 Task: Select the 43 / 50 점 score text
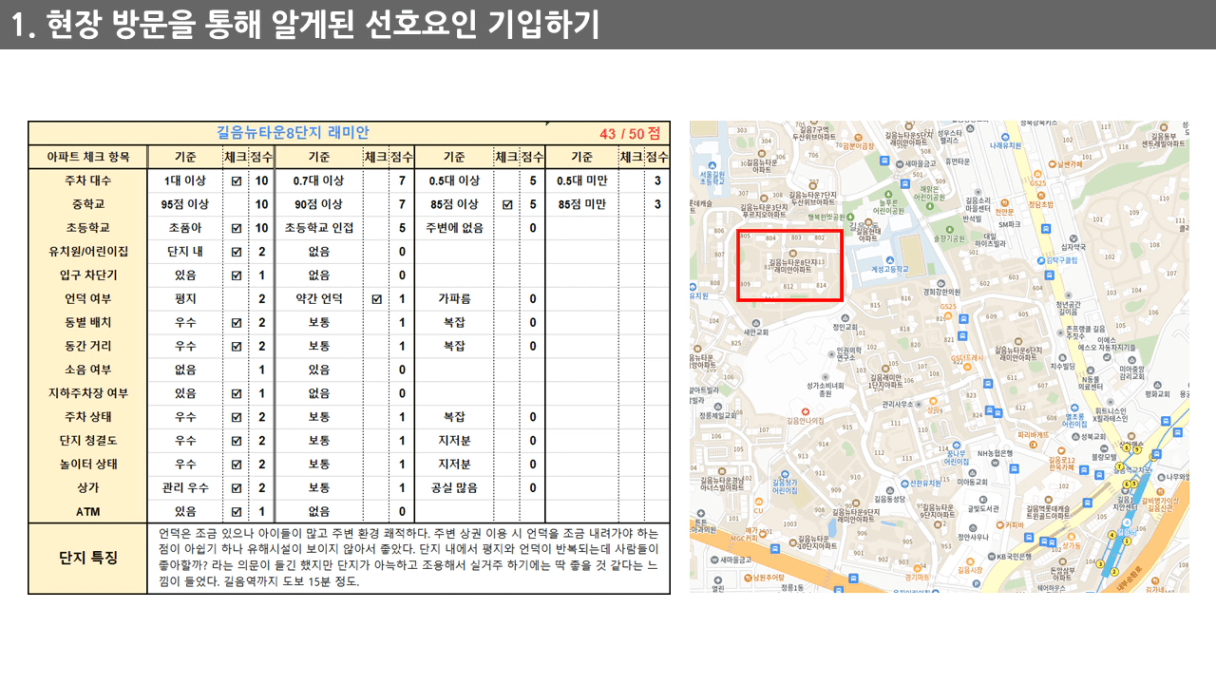629,133
